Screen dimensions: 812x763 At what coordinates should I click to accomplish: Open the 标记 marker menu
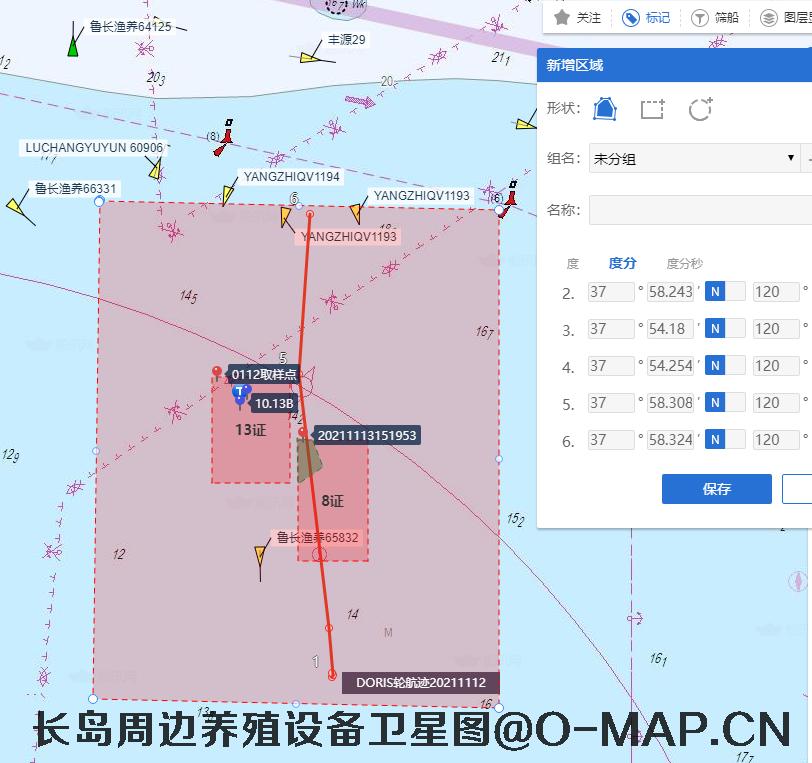(646, 17)
